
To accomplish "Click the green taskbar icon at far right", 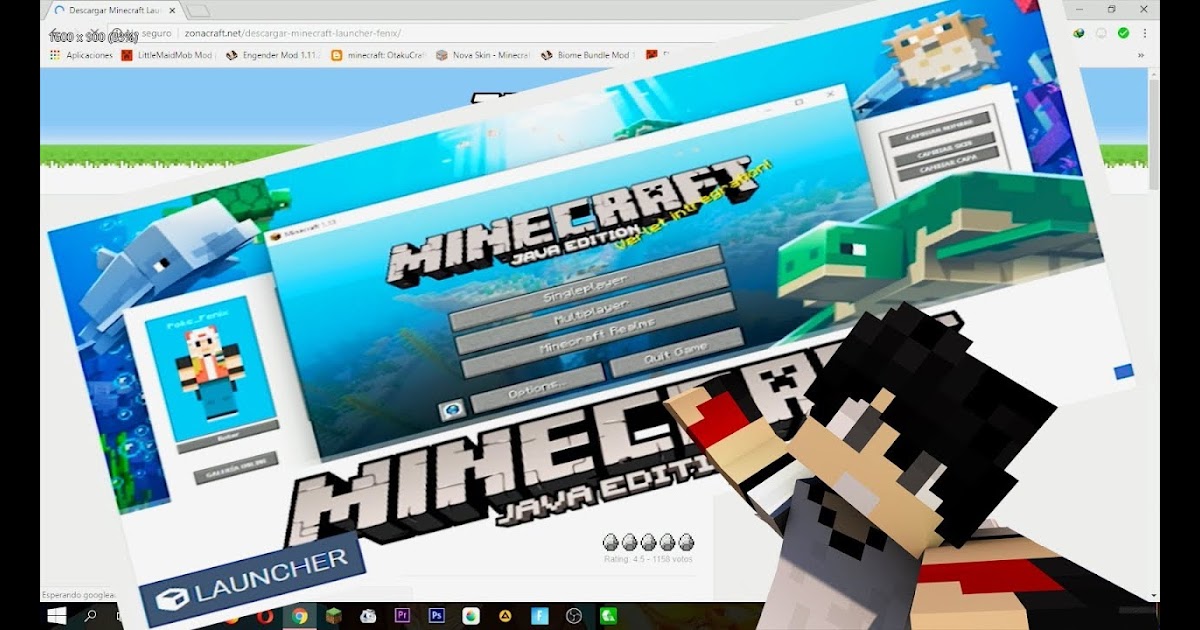I will [x=608, y=616].
